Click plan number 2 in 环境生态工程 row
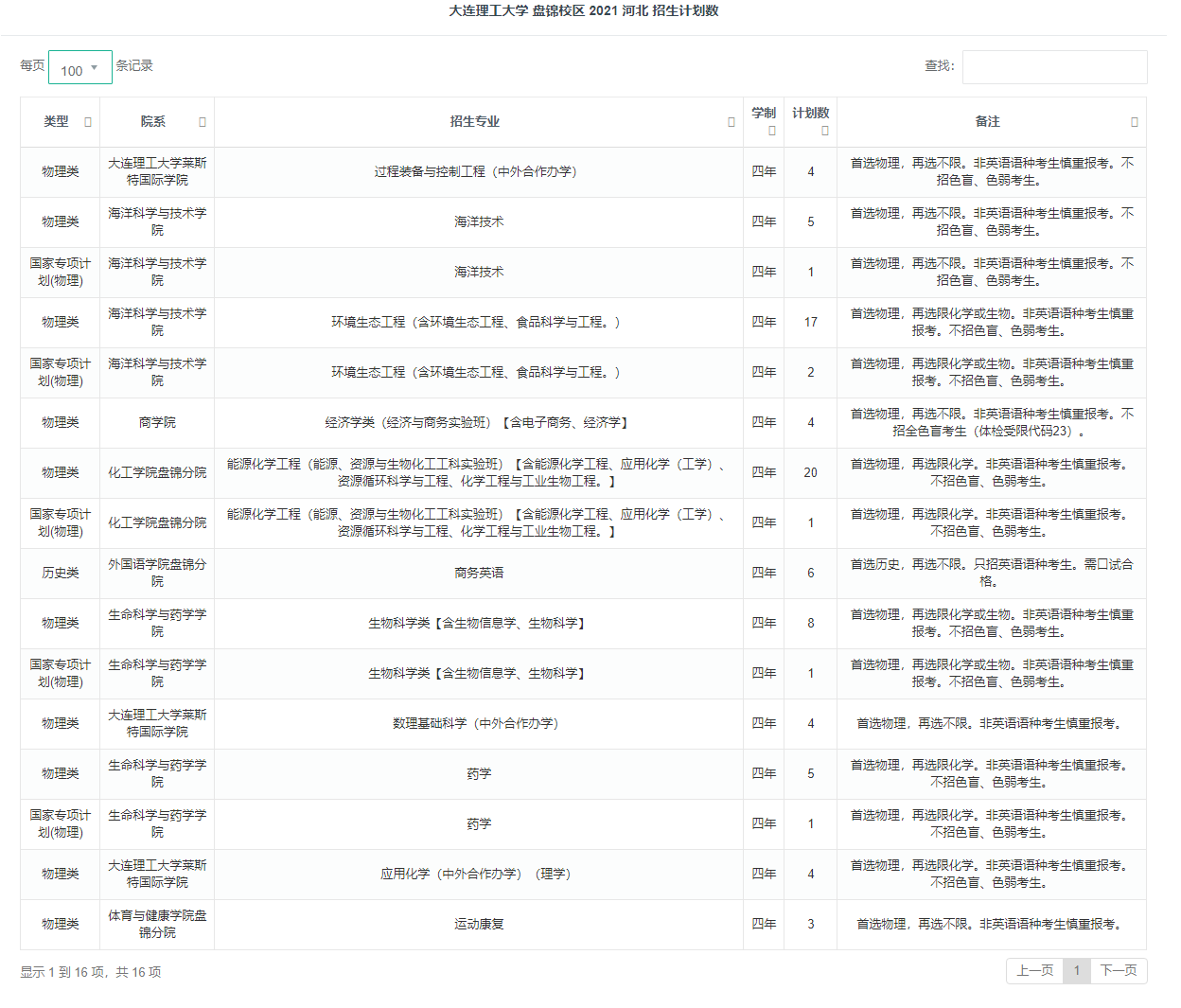1181x1008 pixels. 811,373
